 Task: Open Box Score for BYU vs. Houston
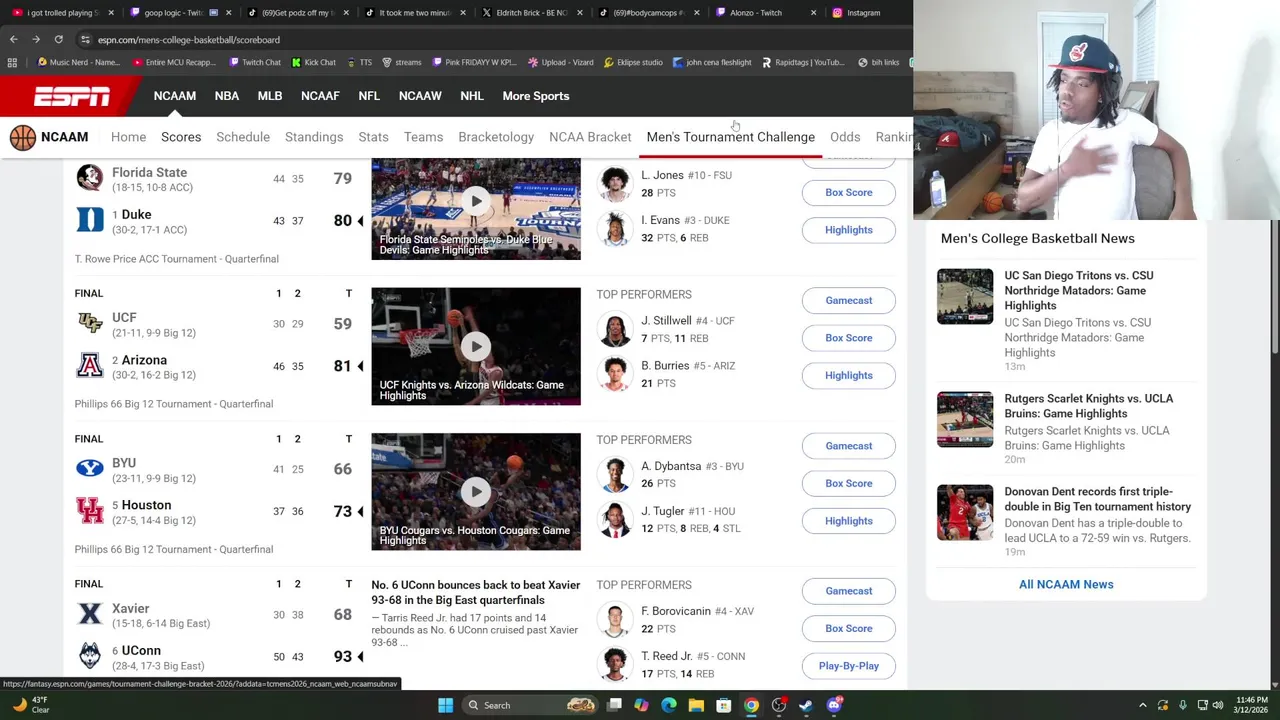pos(849,483)
